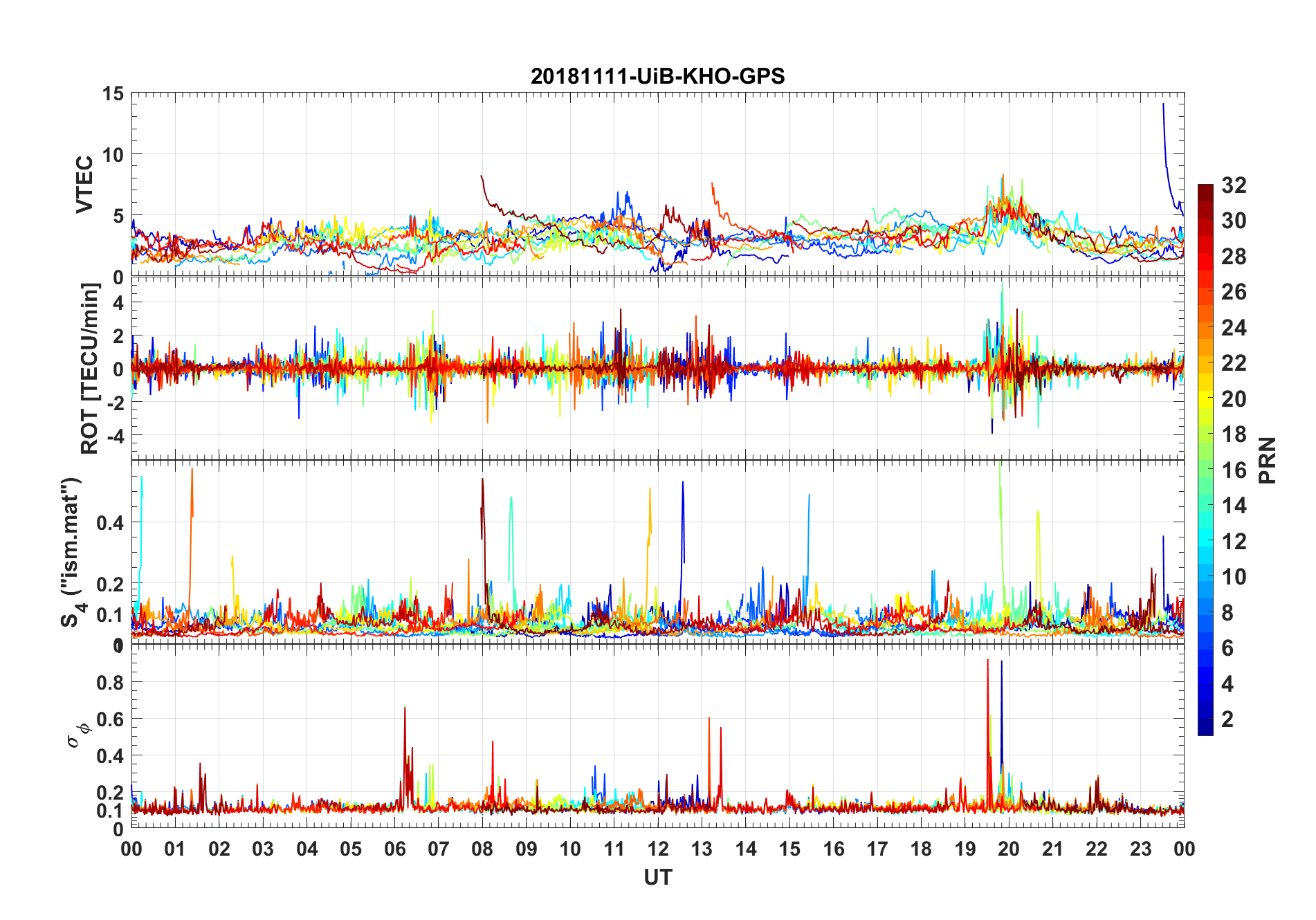Screen dimensions: 1316x920
Task: Click hour tick "03" on UT axis
Action: 263,849
